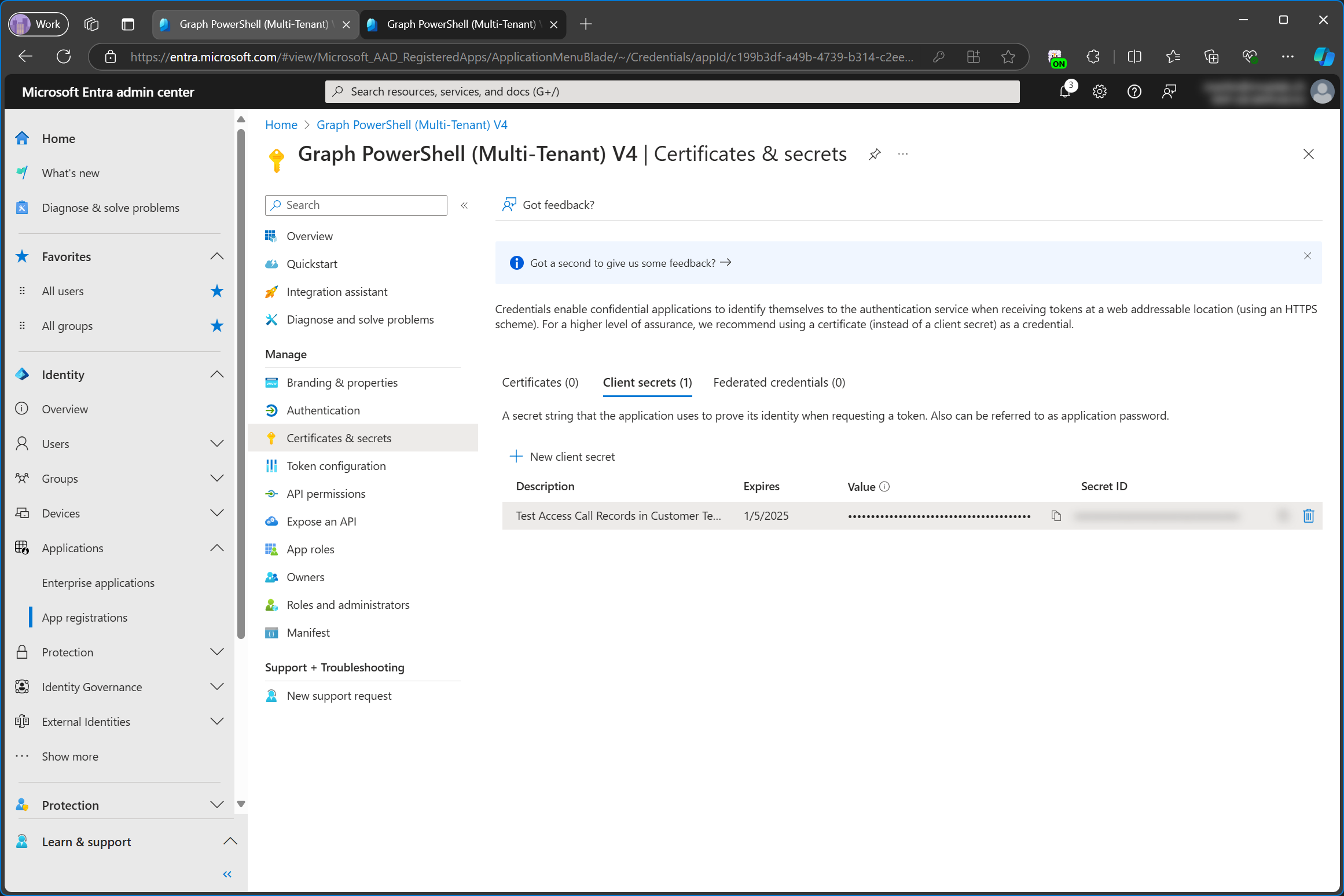
Task: Expand the Users menu
Action: click(x=217, y=444)
